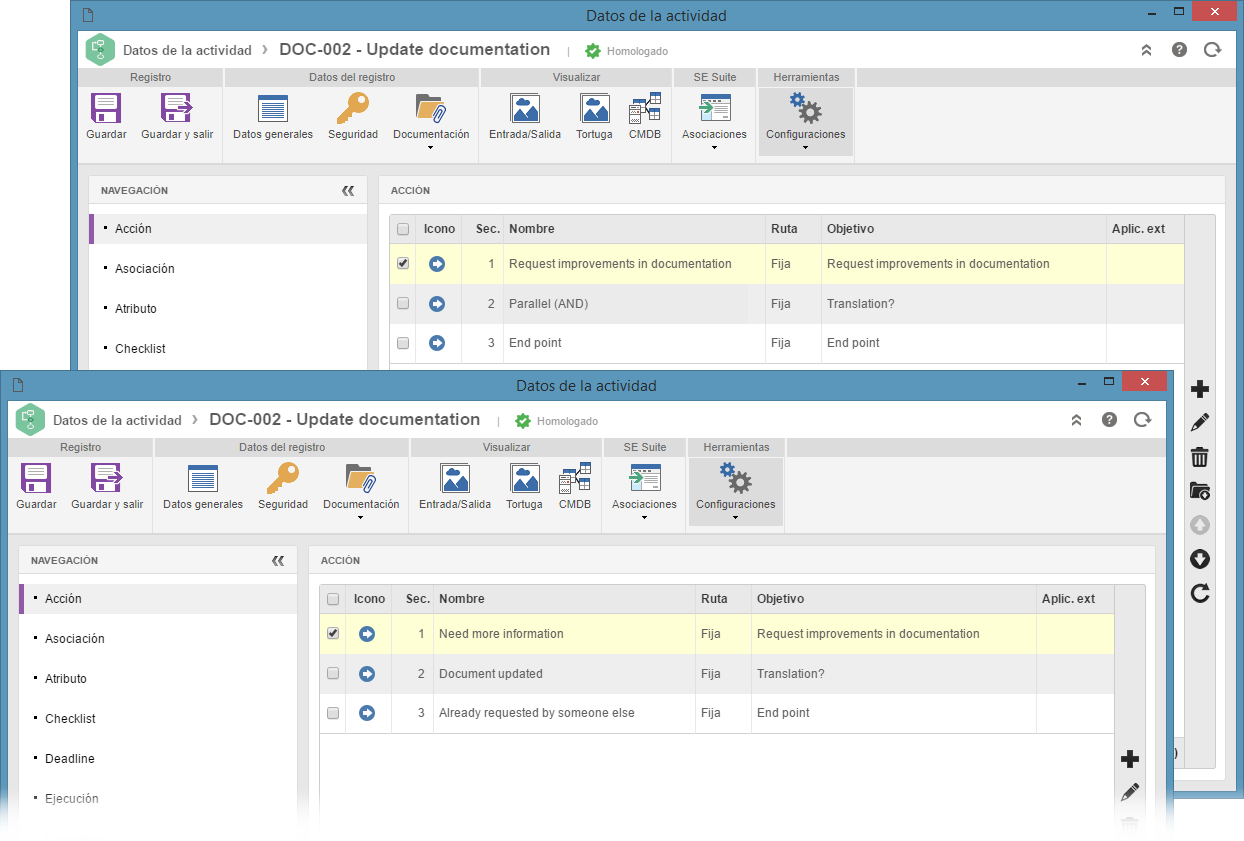Check the Parallel (AND) row checkbox
This screenshot has height=841, width=1244.
403,303
